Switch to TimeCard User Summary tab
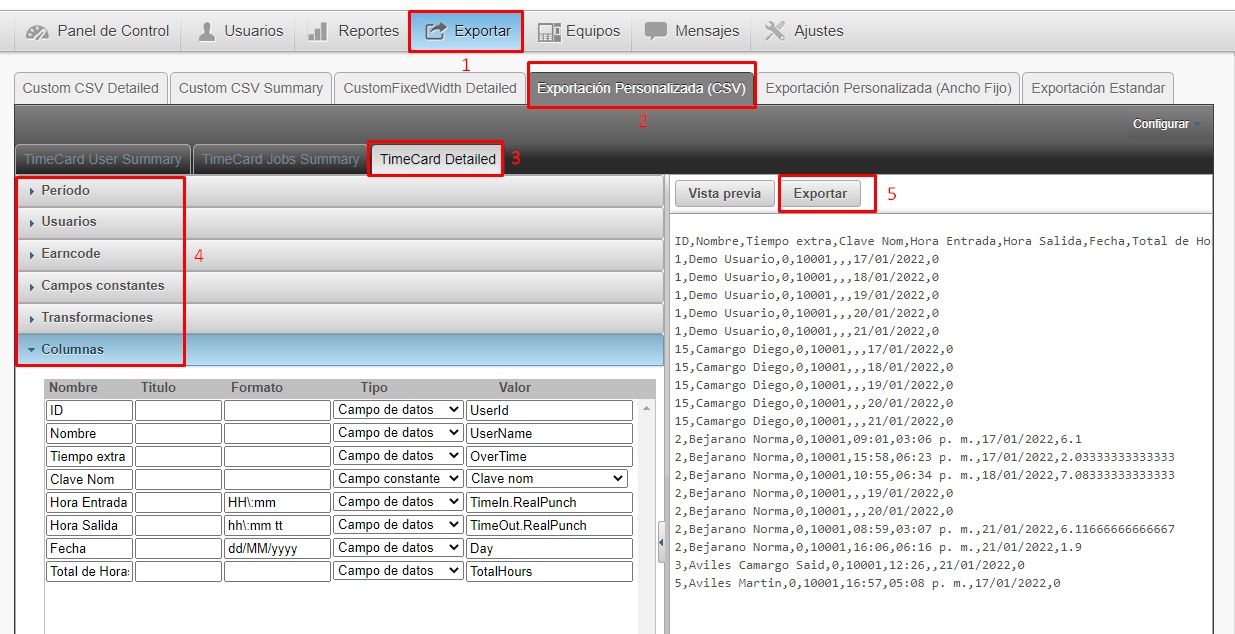Viewport: 1235px width, 634px height. [102, 159]
